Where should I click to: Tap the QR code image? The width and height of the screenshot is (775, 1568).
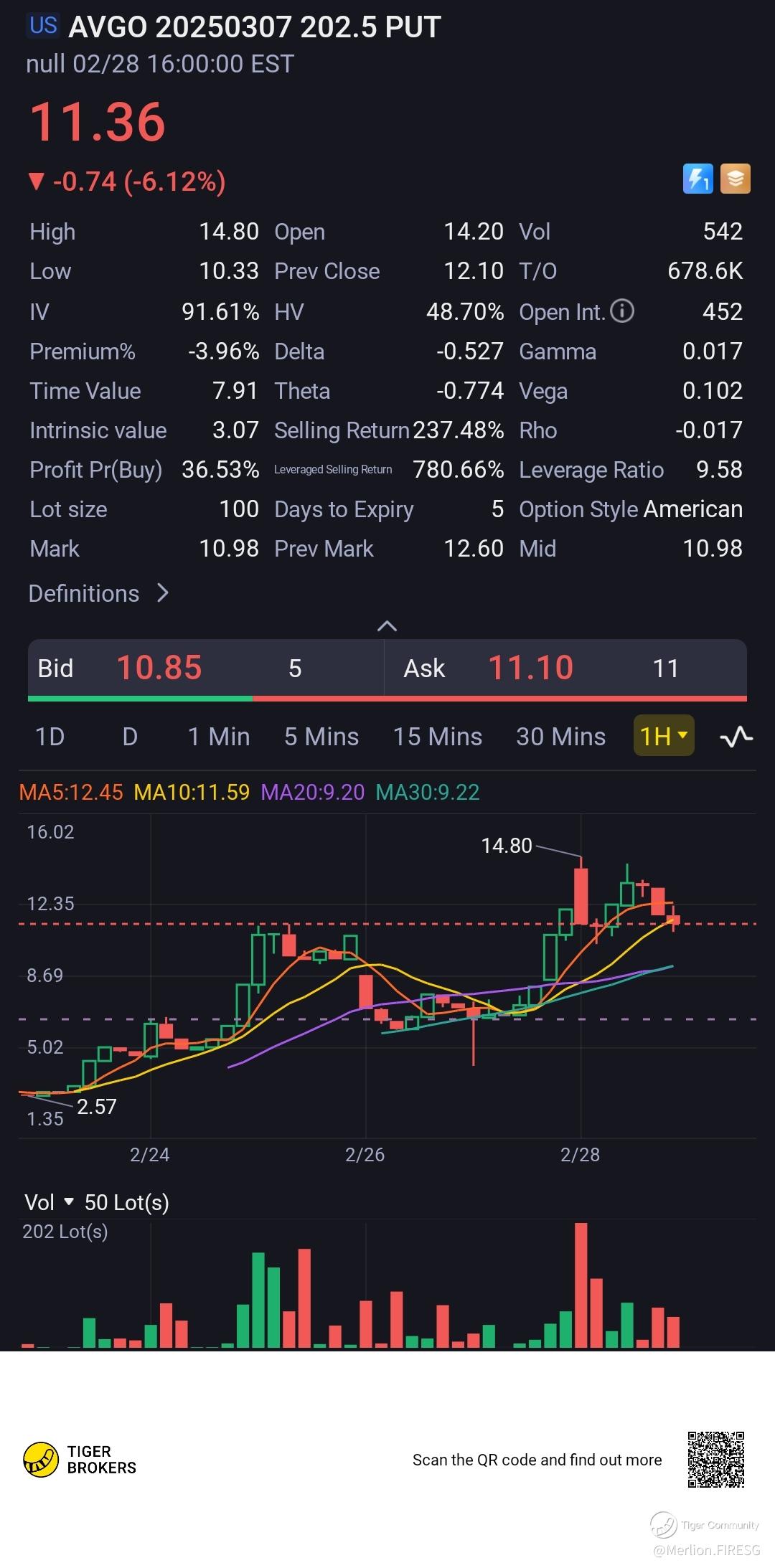pyautogui.click(x=716, y=1460)
